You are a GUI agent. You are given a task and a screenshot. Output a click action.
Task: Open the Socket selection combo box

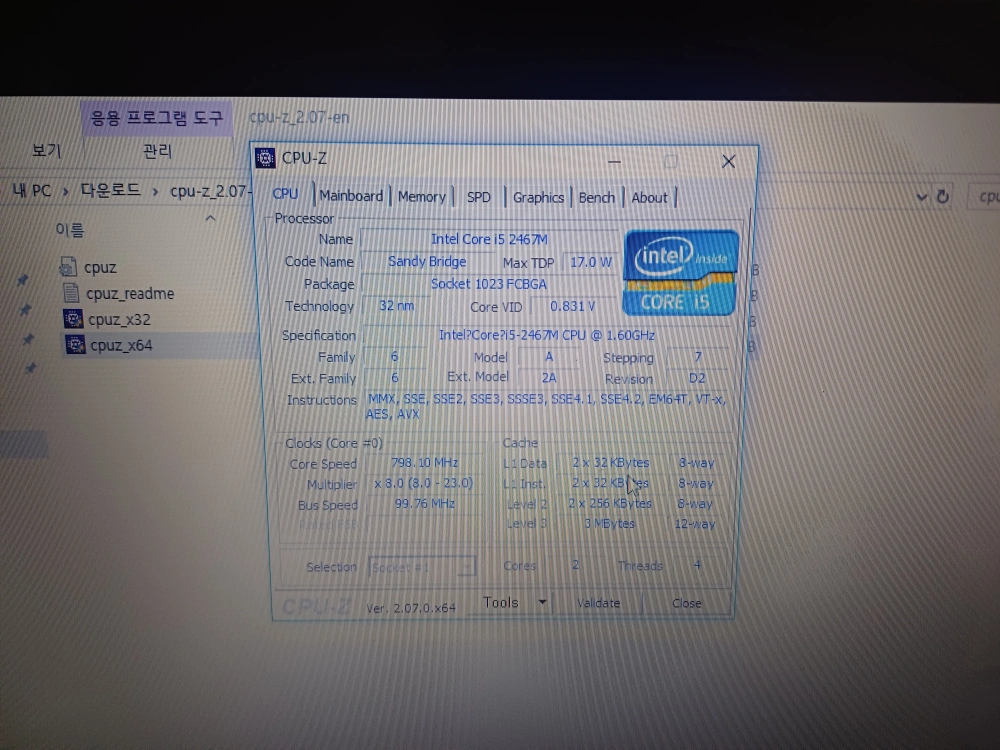coord(421,567)
